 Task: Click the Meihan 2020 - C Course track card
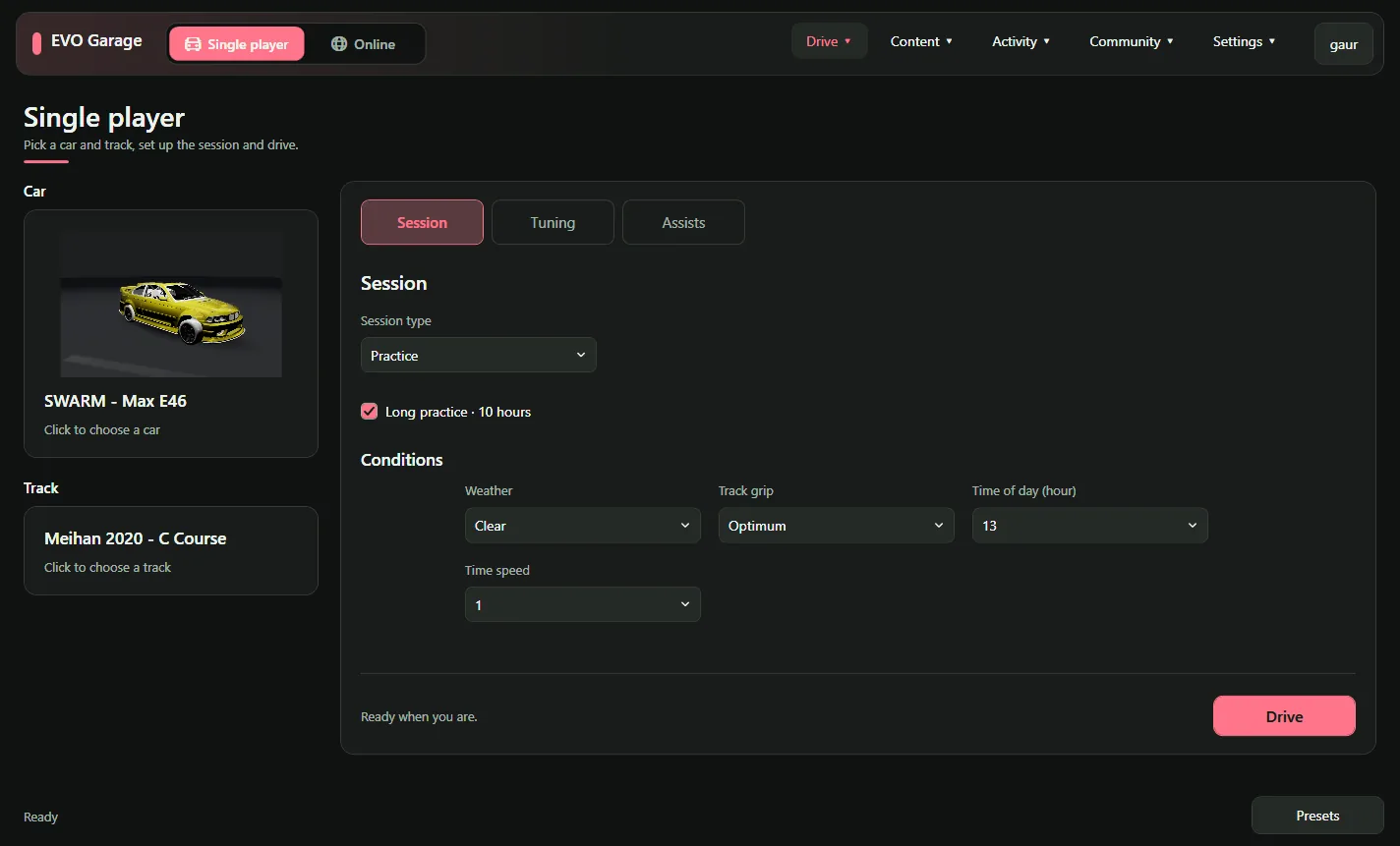click(171, 550)
